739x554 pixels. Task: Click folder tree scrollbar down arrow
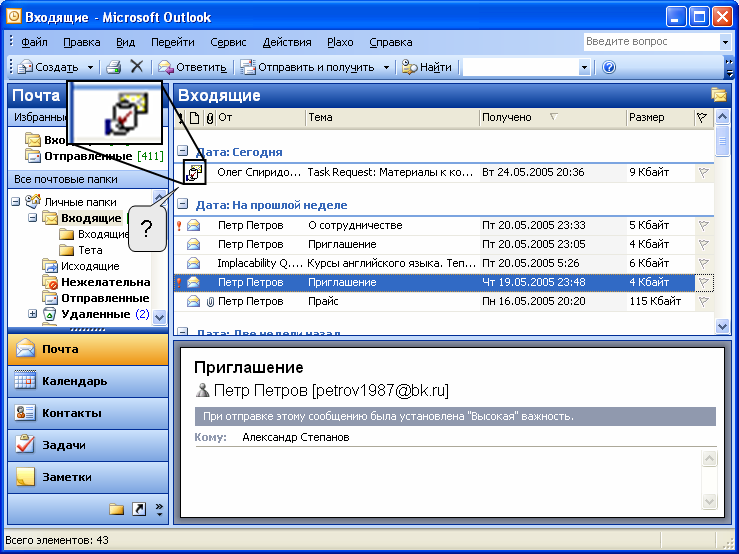pos(159,317)
